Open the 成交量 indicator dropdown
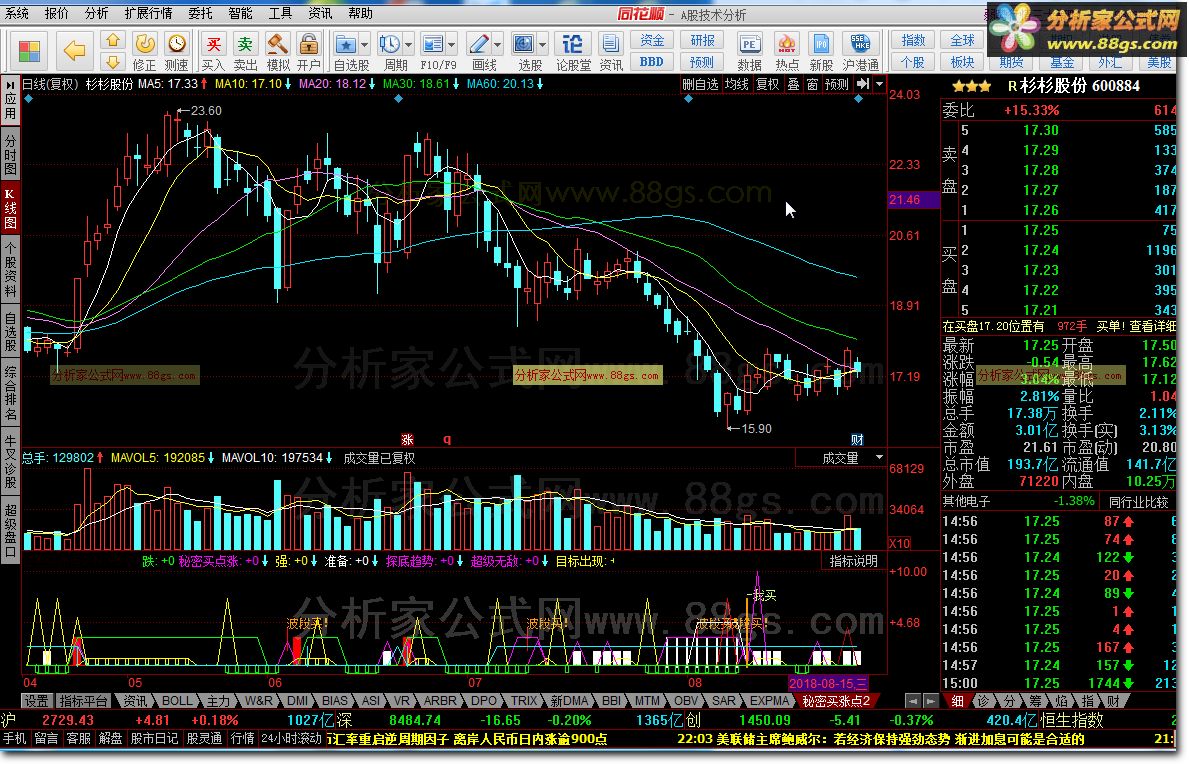The image size is (1189, 764). click(x=880, y=458)
